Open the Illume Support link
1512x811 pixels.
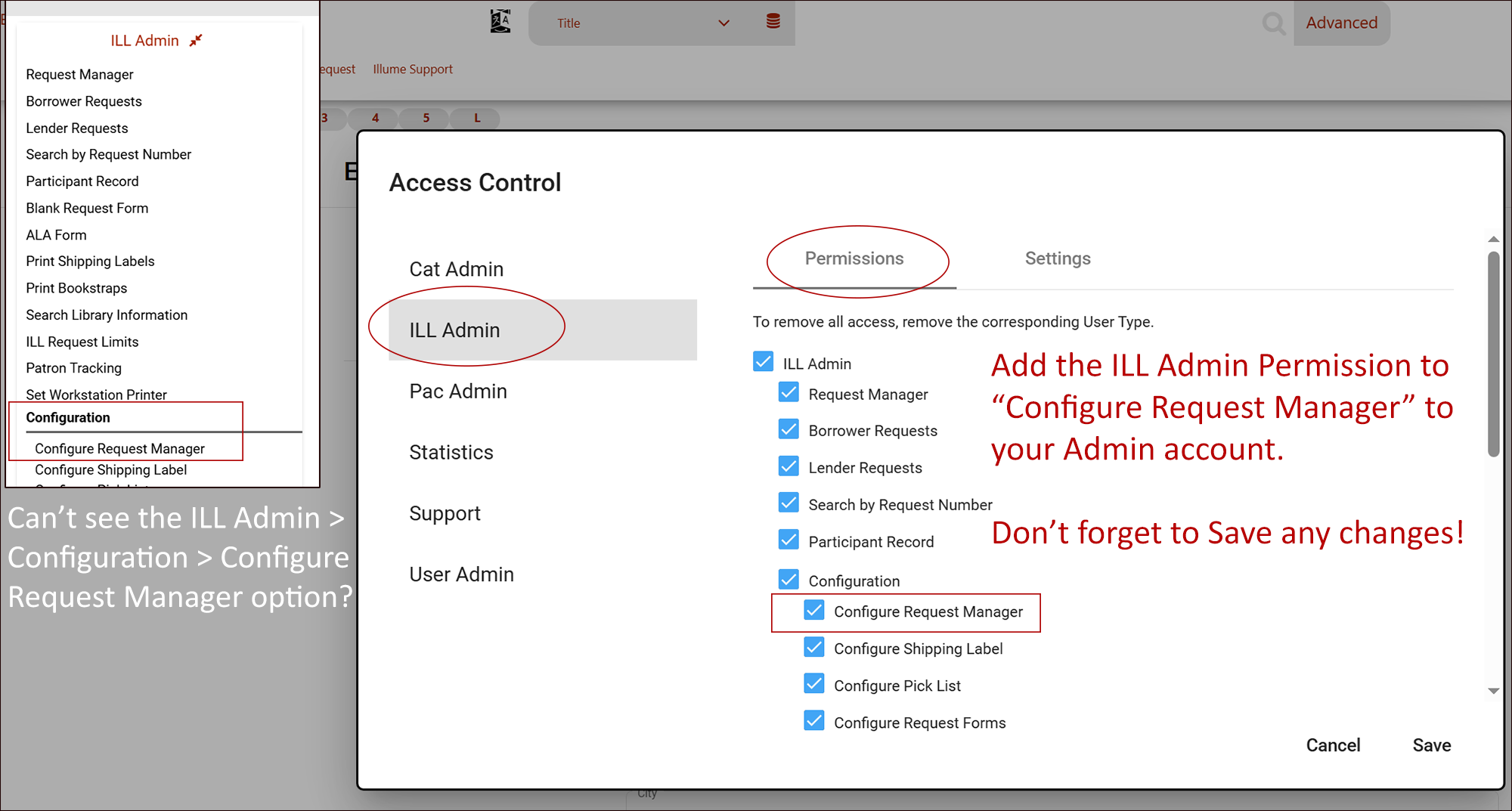[x=413, y=69]
